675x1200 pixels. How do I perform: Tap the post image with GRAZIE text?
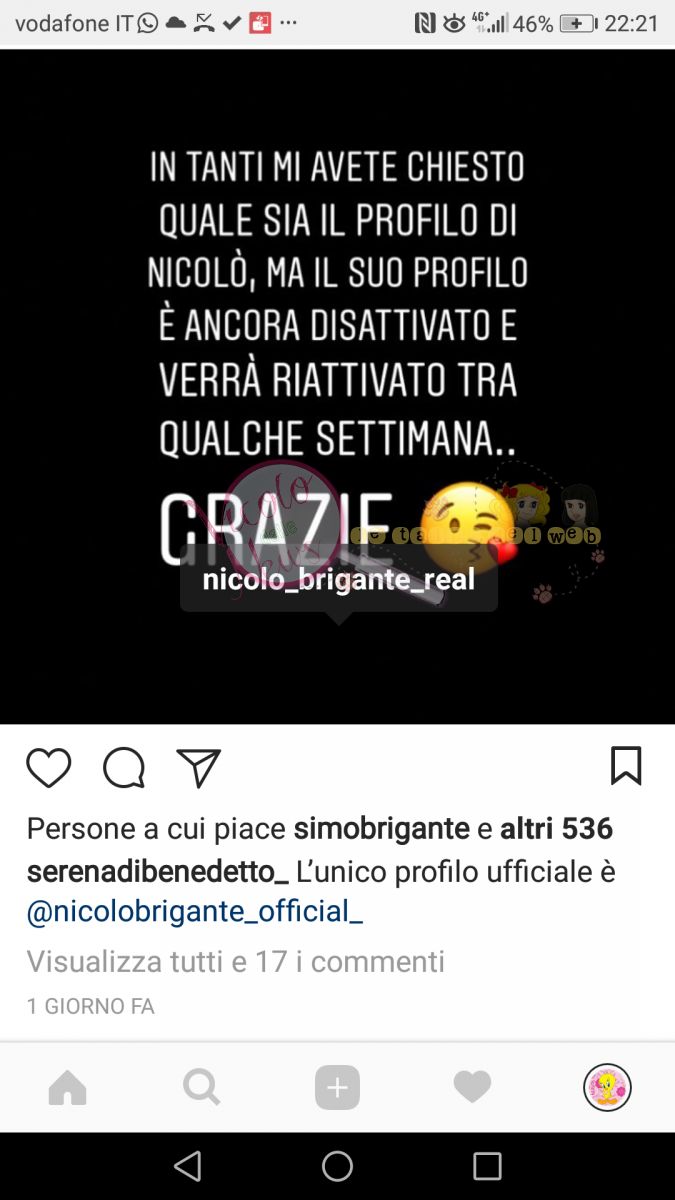click(337, 386)
